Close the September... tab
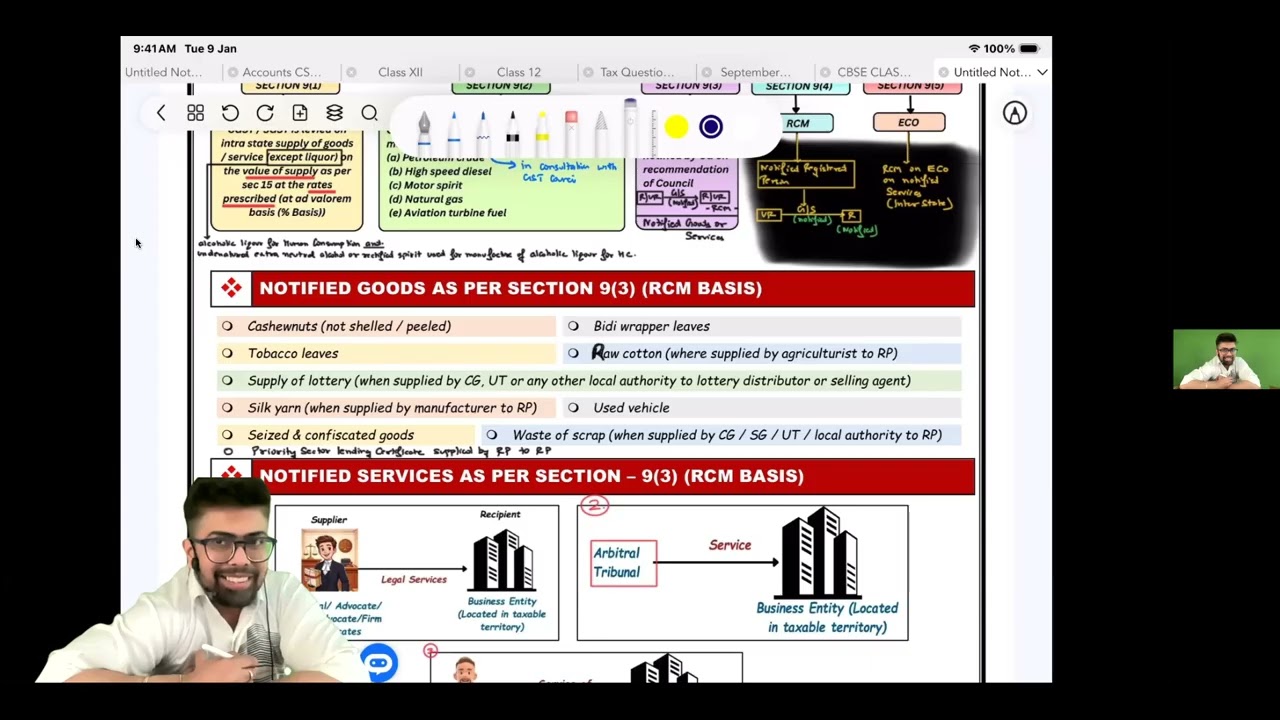 tap(706, 72)
